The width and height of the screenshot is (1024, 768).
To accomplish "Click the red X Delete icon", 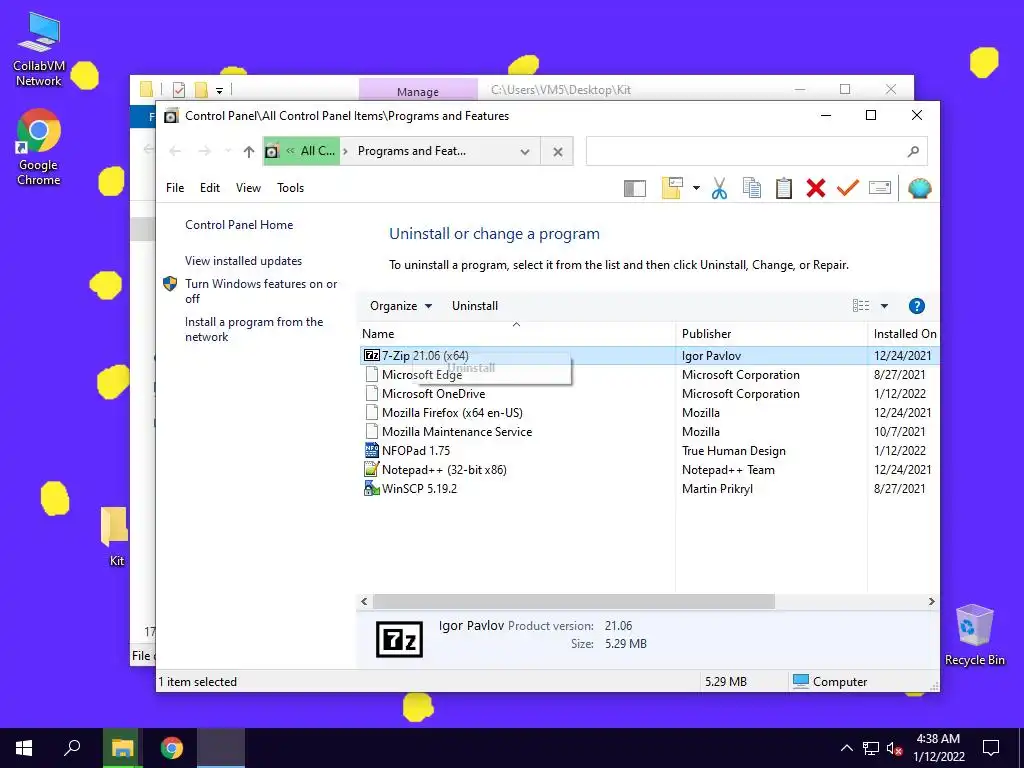I will 815,188.
